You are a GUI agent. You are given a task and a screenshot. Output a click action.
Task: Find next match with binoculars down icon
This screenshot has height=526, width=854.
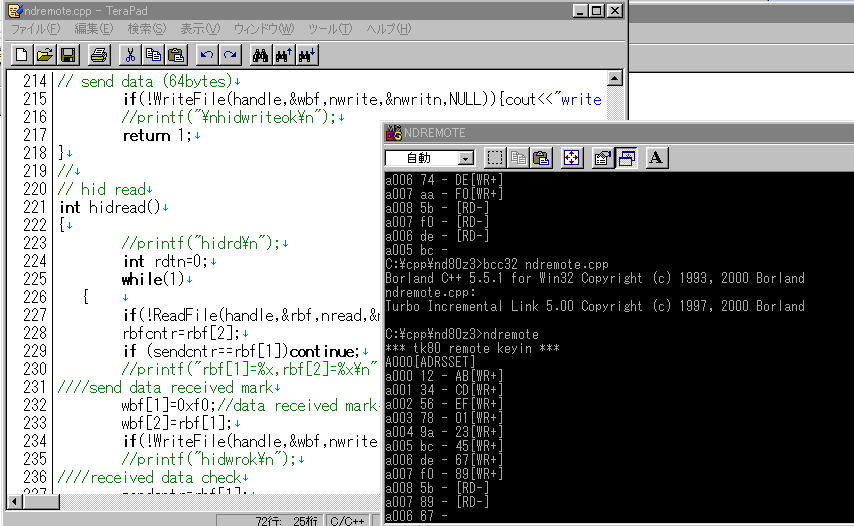pyautogui.click(x=307, y=55)
